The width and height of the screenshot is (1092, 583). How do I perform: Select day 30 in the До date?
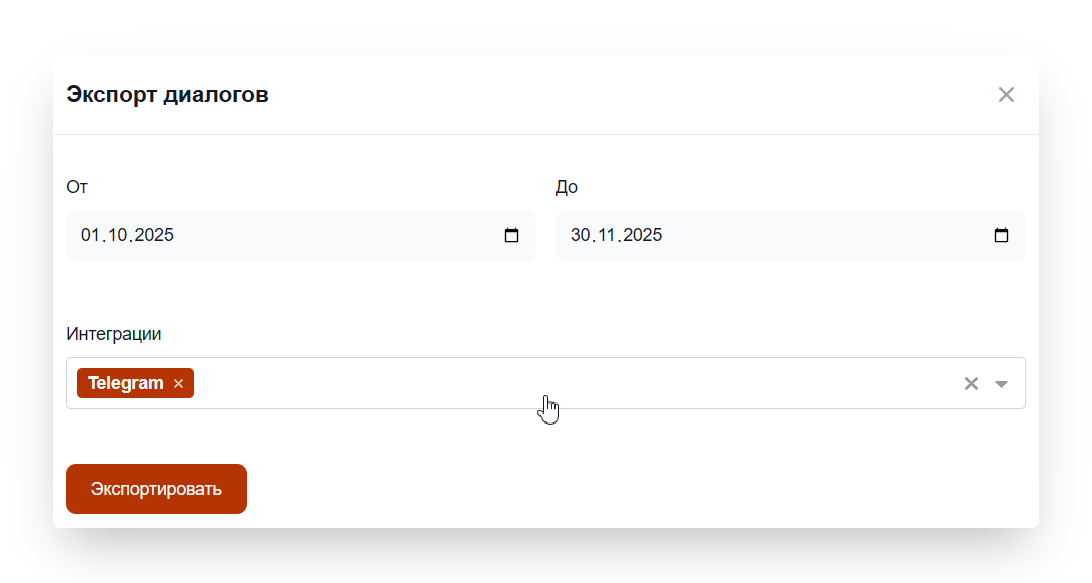click(x=582, y=236)
